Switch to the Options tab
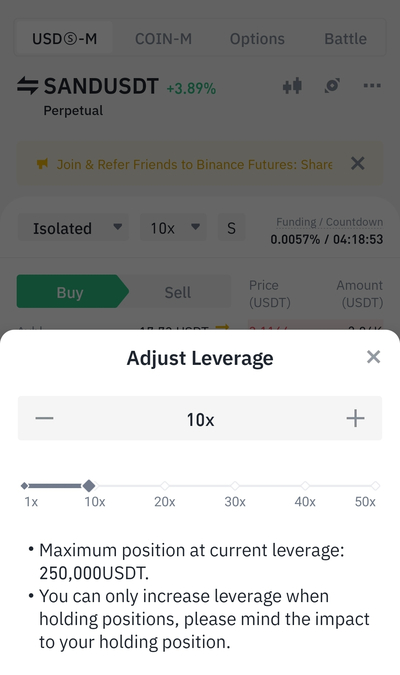The width and height of the screenshot is (400, 675). point(257,39)
